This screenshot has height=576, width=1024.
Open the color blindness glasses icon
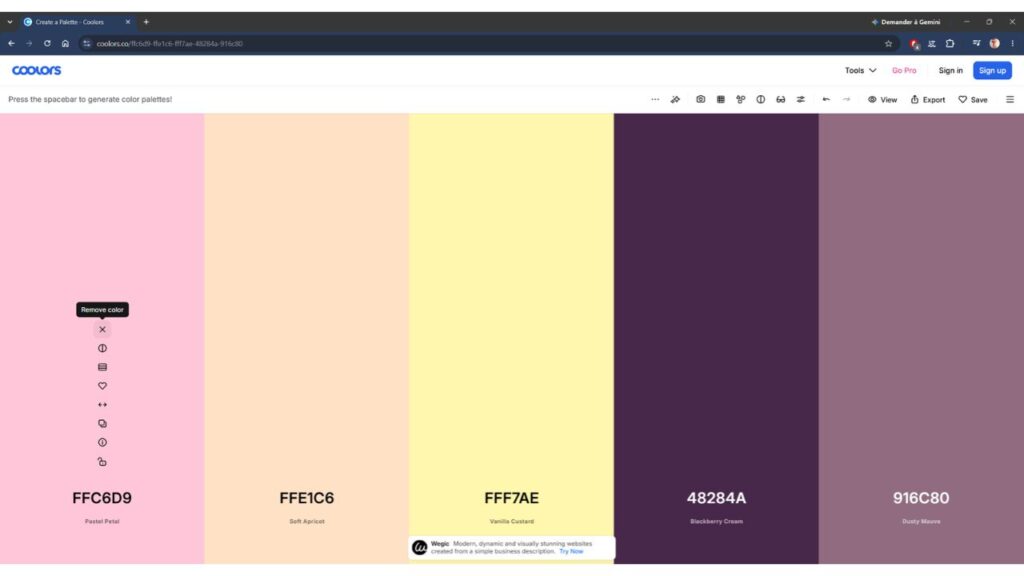click(x=780, y=99)
